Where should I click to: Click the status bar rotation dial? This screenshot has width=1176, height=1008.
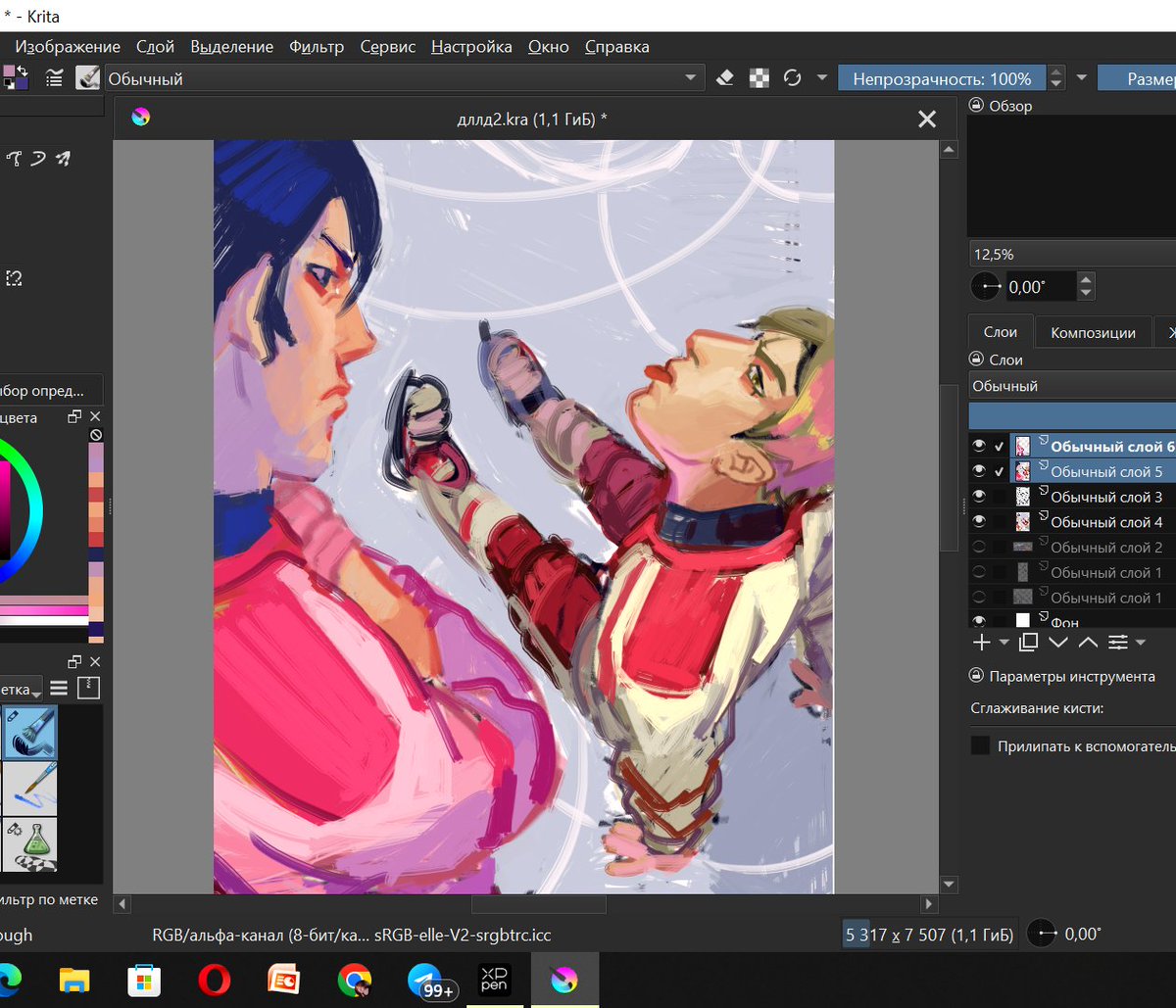tap(1042, 935)
